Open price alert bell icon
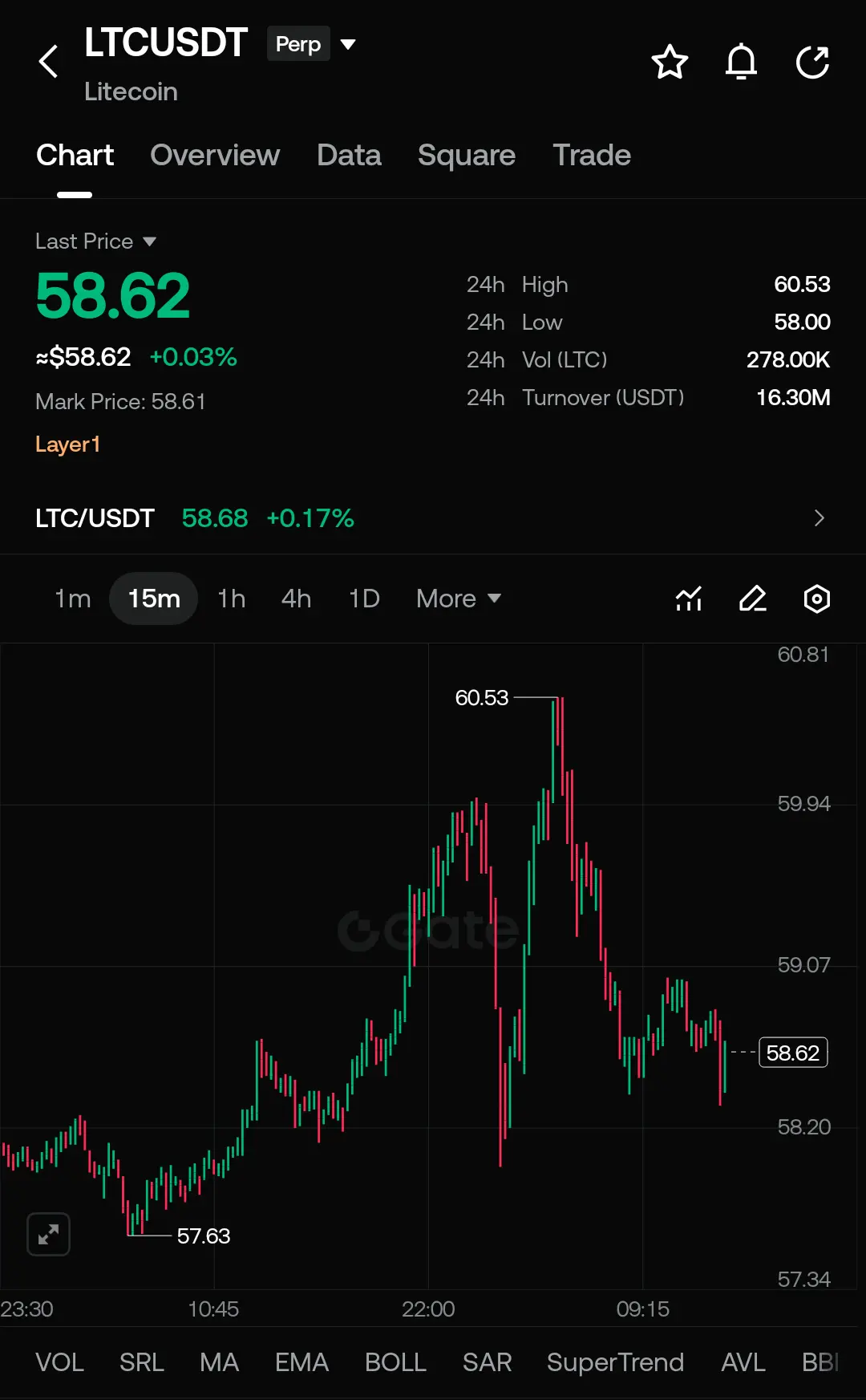Viewport: 866px width, 1400px height. (741, 62)
